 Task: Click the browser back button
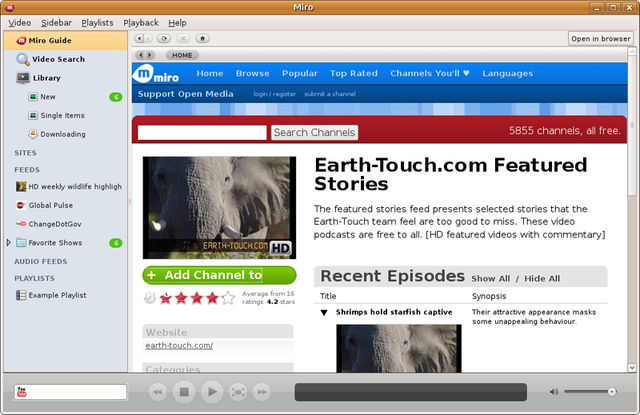(x=139, y=38)
